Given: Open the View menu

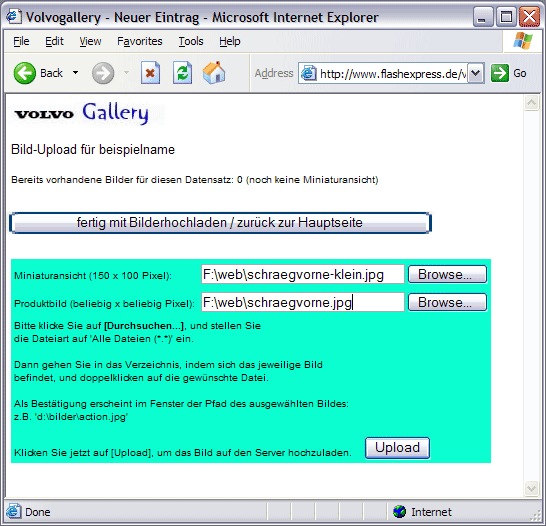Looking at the screenshot, I should pyautogui.click(x=90, y=41).
